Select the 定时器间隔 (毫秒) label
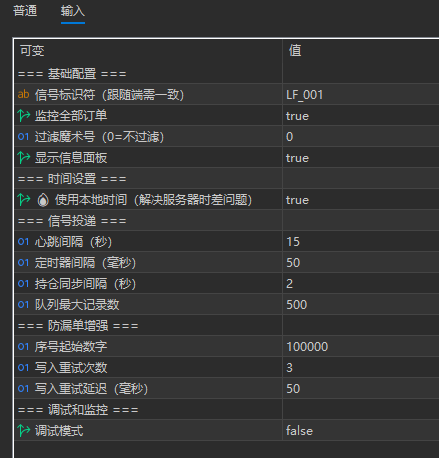Viewport: 439px width, 458px height. click(x=85, y=263)
